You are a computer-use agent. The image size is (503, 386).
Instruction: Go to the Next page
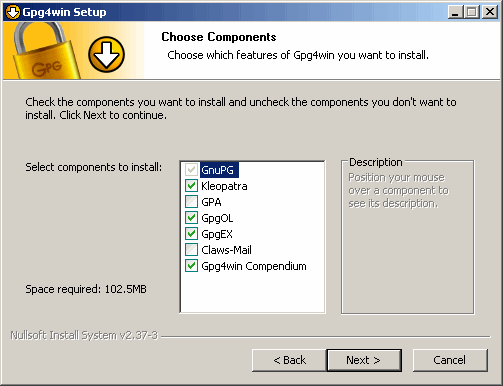(x=364, y=360)
